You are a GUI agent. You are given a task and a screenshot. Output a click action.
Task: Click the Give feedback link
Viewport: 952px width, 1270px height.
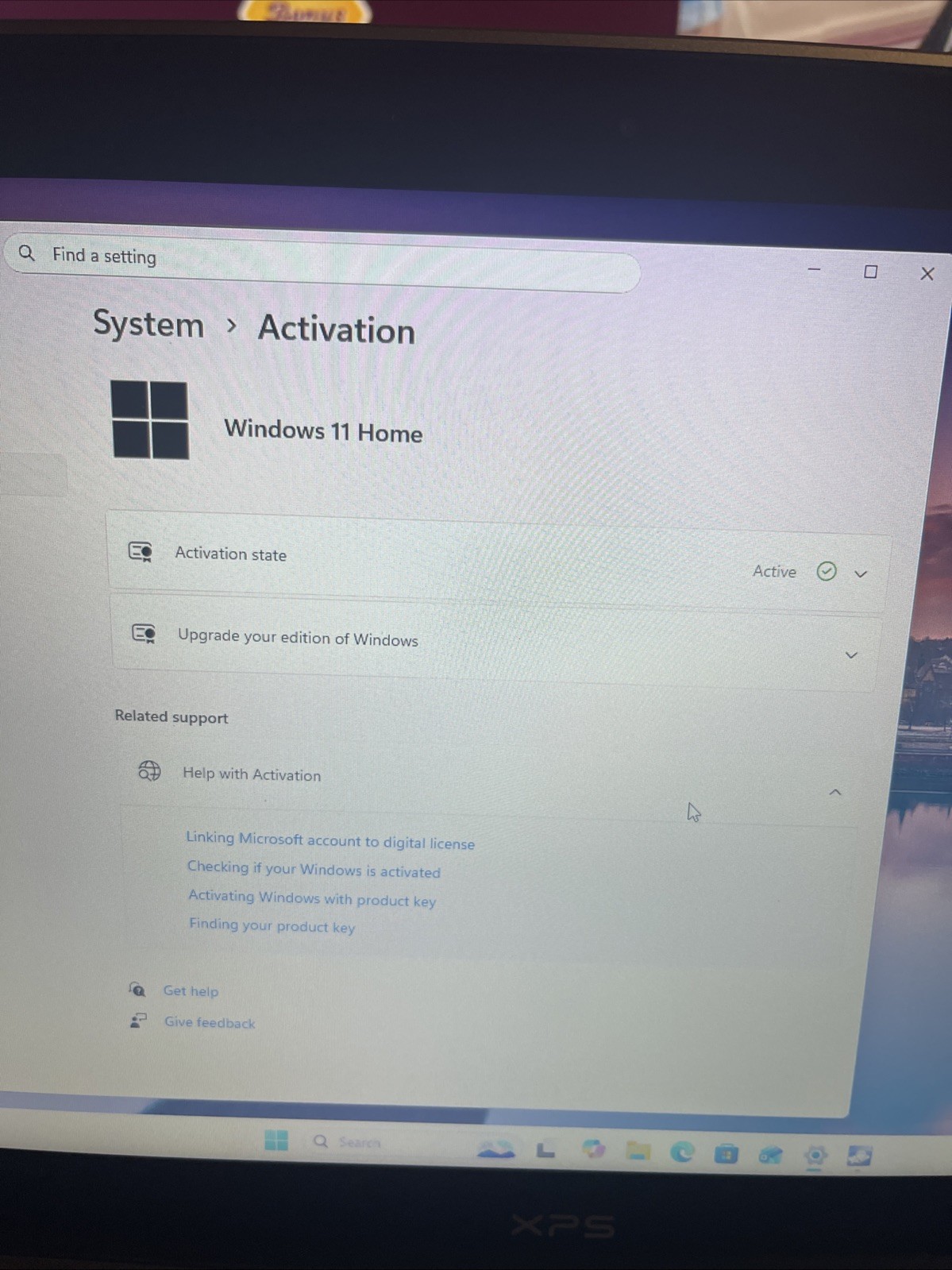pos(210,1022)
